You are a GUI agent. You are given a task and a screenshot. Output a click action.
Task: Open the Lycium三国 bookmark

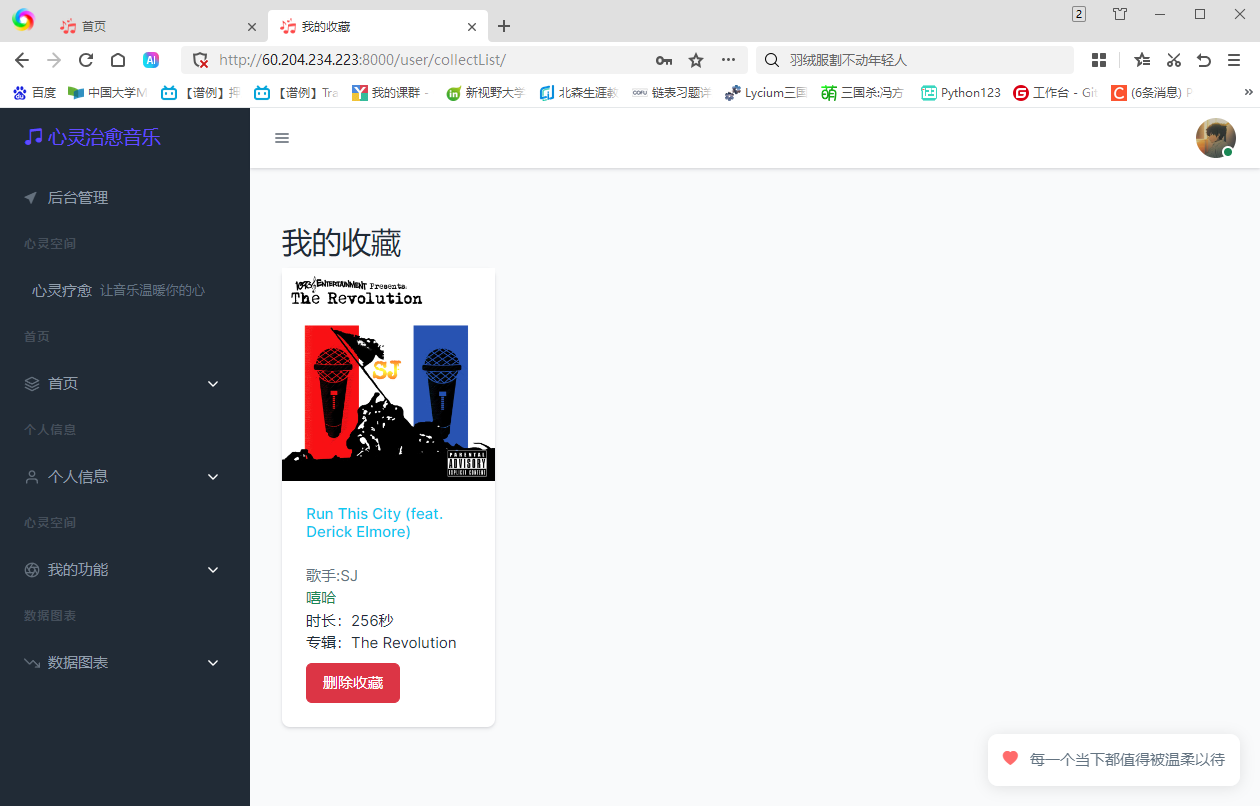click(x=766, y=93)
